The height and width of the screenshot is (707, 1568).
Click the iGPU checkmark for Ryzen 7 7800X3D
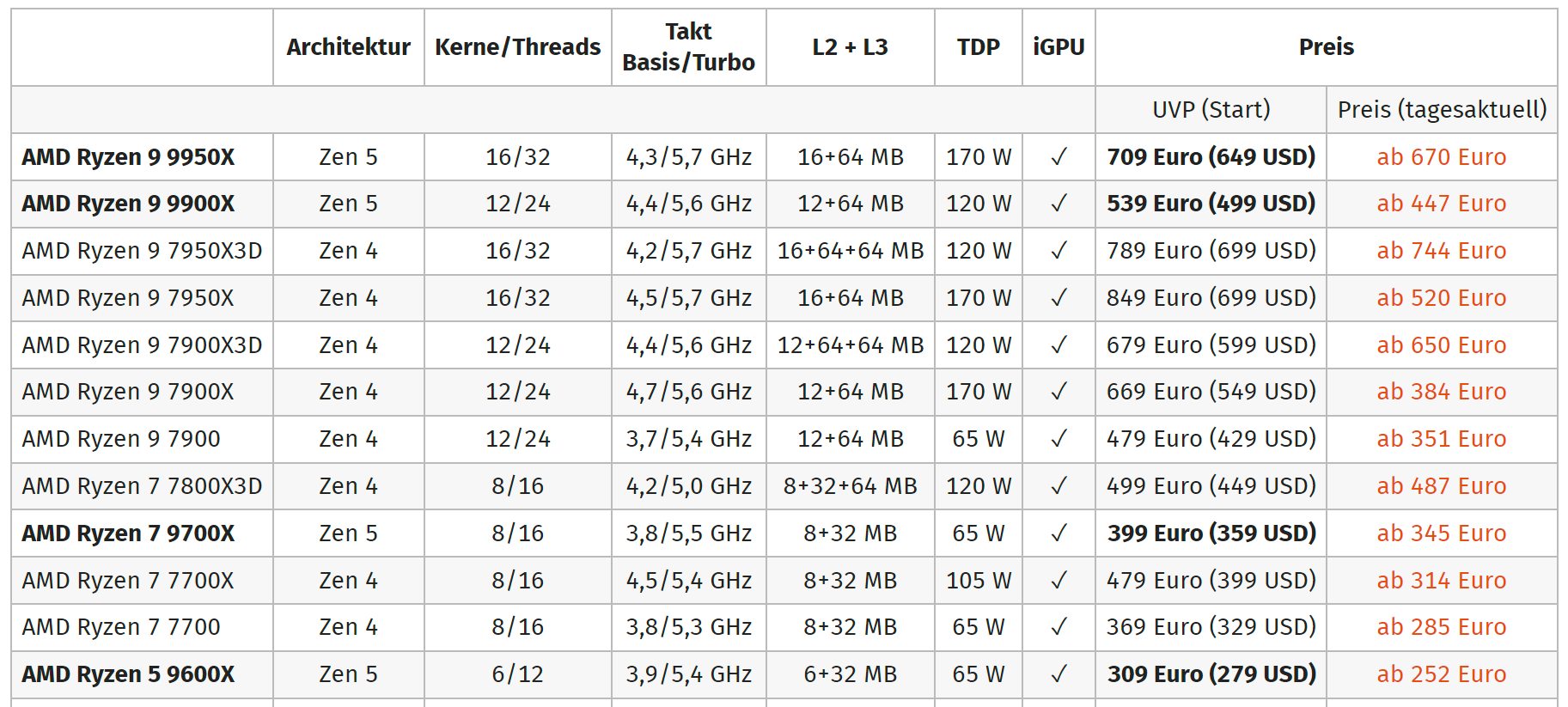1059,486
